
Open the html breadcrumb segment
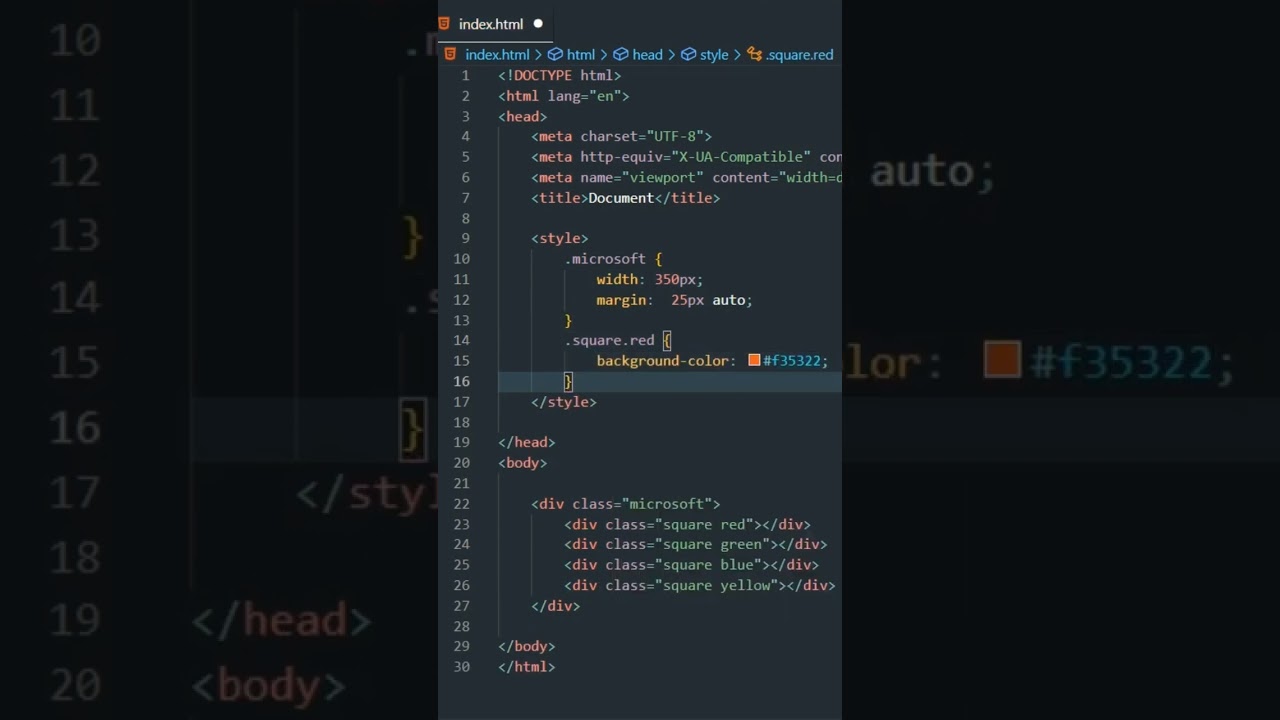click(581, 55)
